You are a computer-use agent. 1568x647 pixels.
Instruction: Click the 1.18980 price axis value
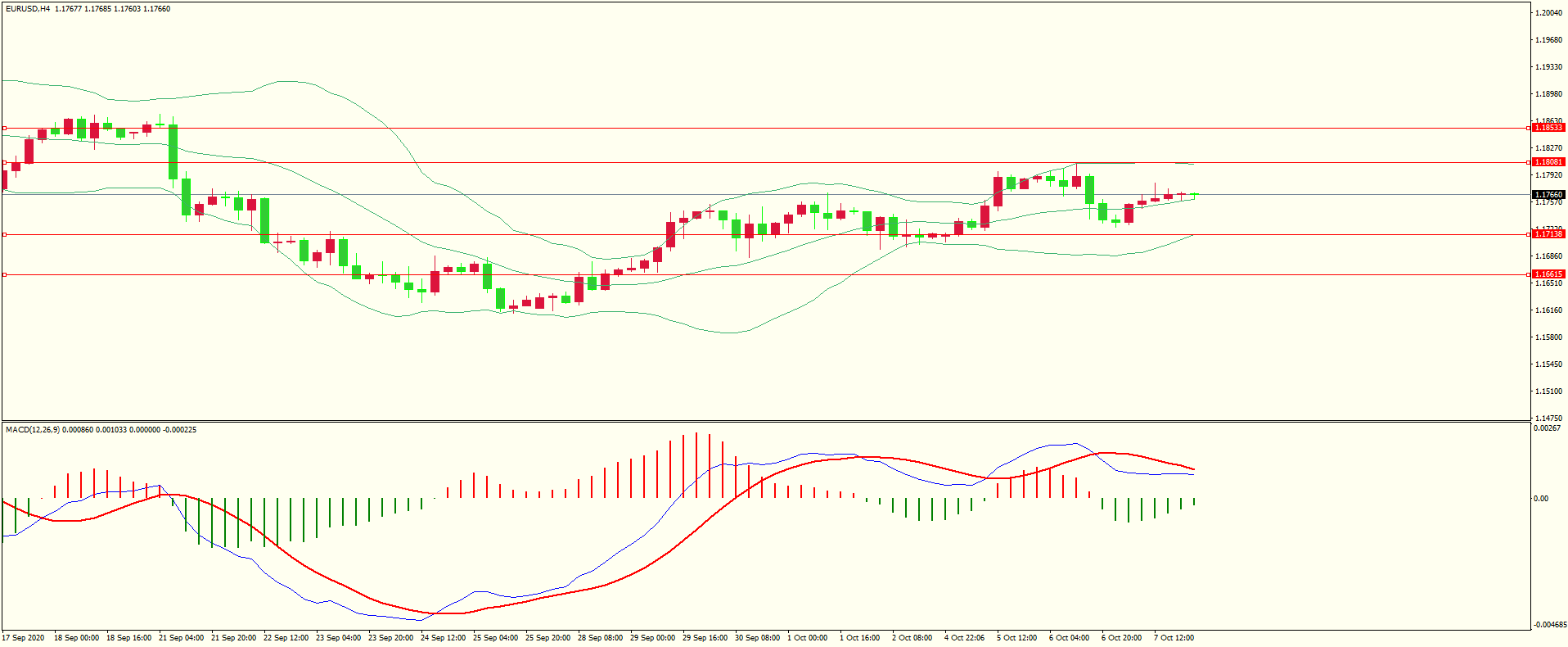pos(1550,94)
